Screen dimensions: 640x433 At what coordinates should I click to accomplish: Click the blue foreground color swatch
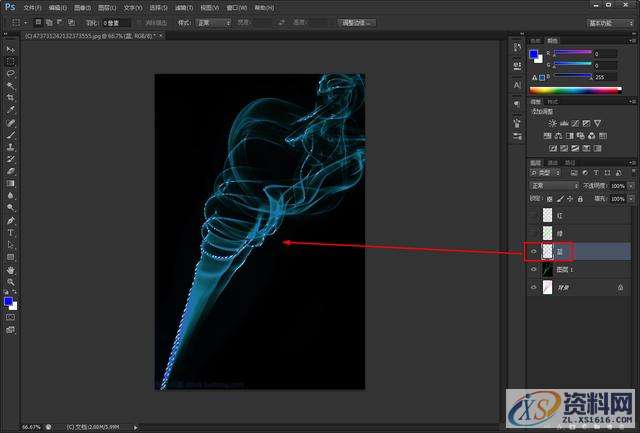(x=9, y=299)
